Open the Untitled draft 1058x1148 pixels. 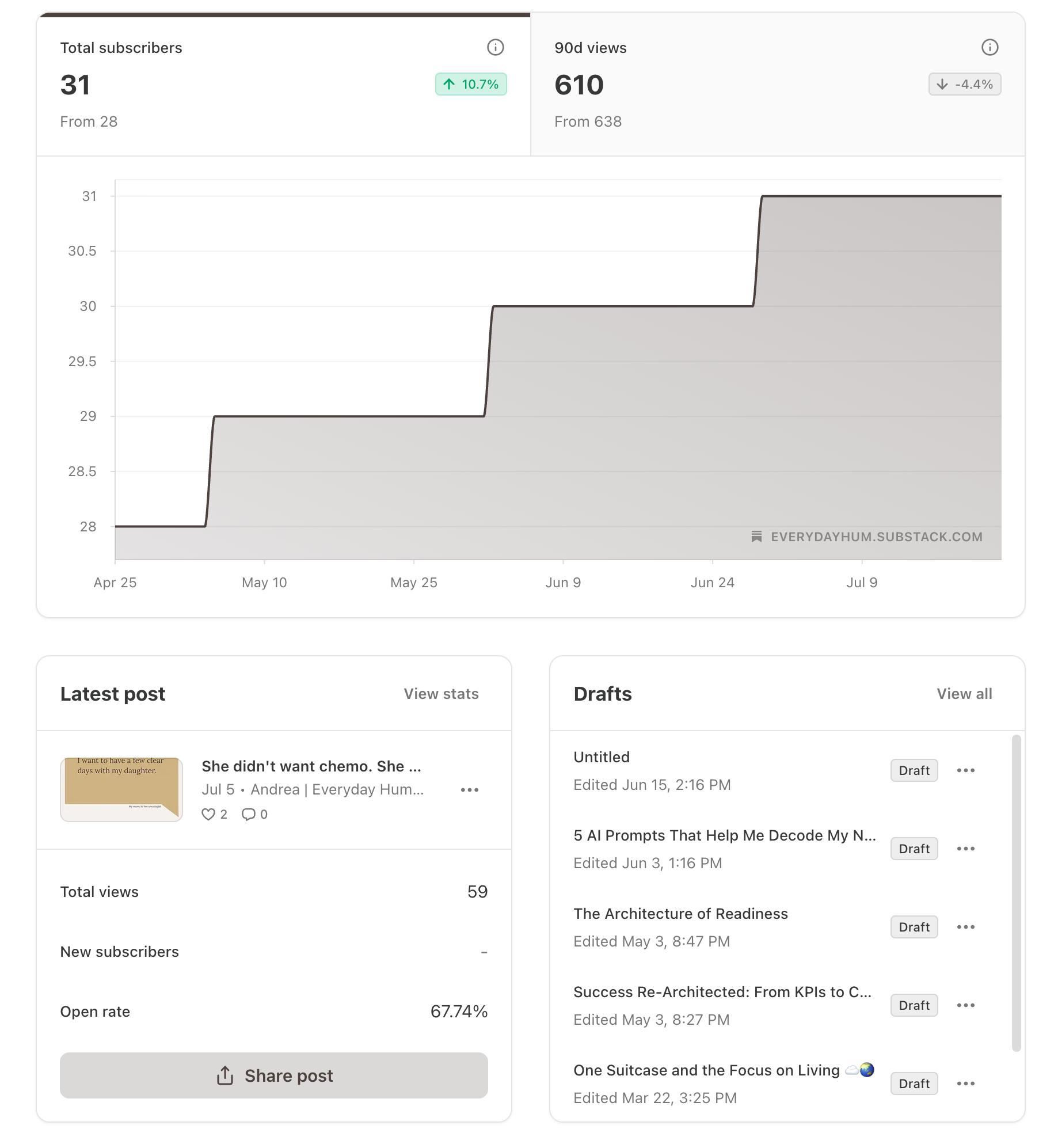(x=602, y=757)
